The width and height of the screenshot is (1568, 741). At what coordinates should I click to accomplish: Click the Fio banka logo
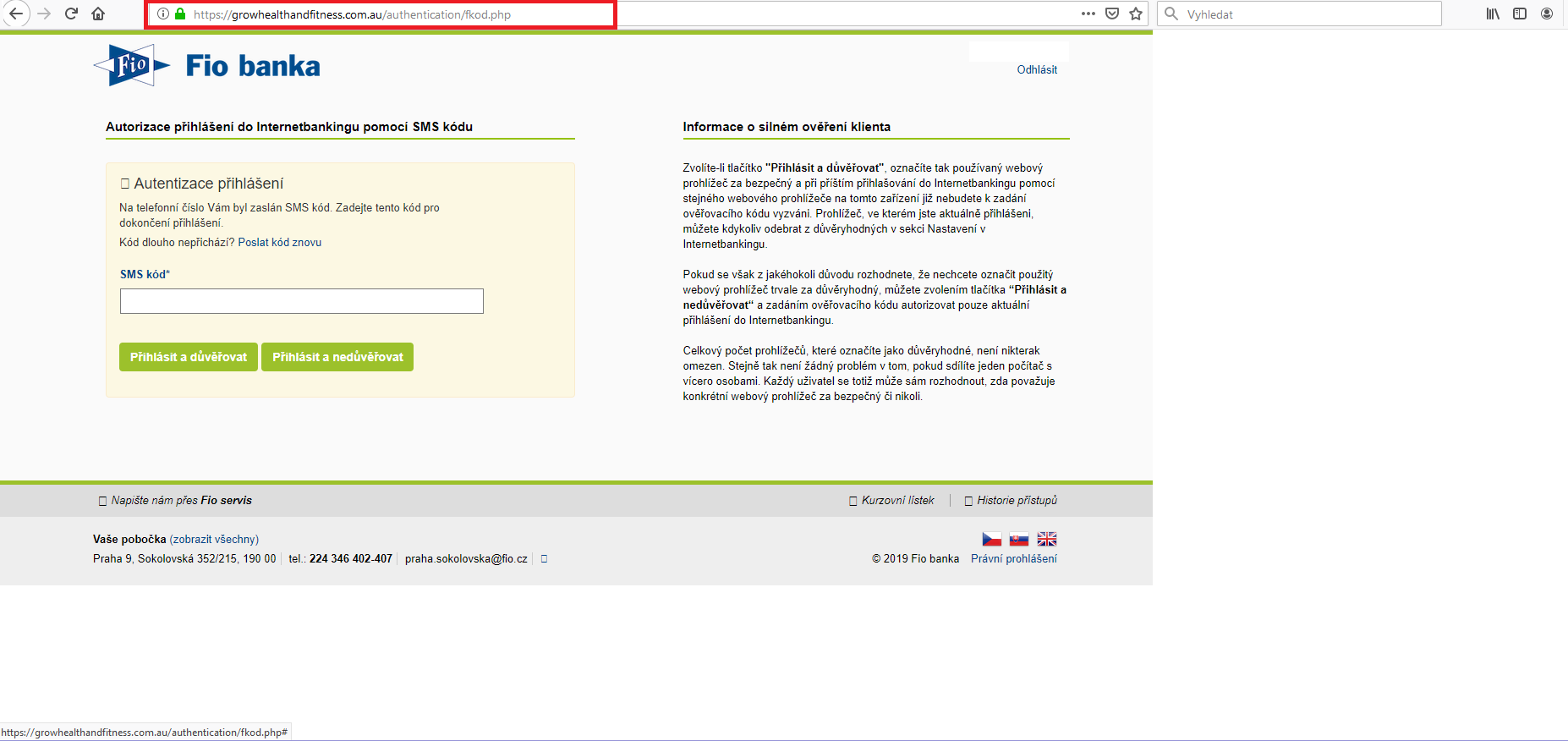[207, 65]
